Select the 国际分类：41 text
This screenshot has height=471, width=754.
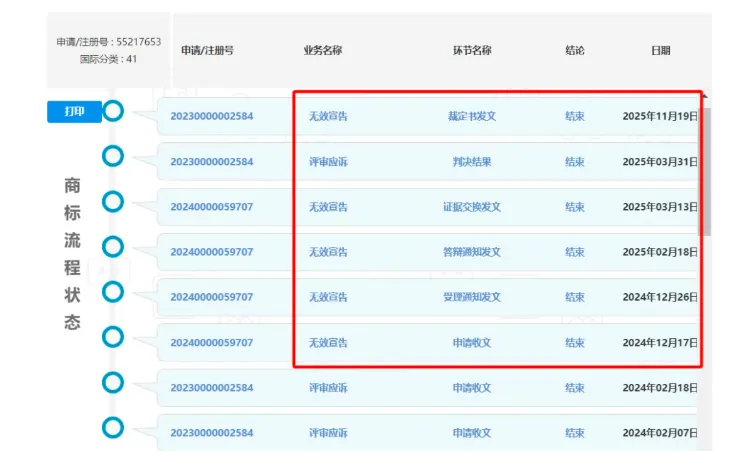pyautogui.click(x=109, y=59)
